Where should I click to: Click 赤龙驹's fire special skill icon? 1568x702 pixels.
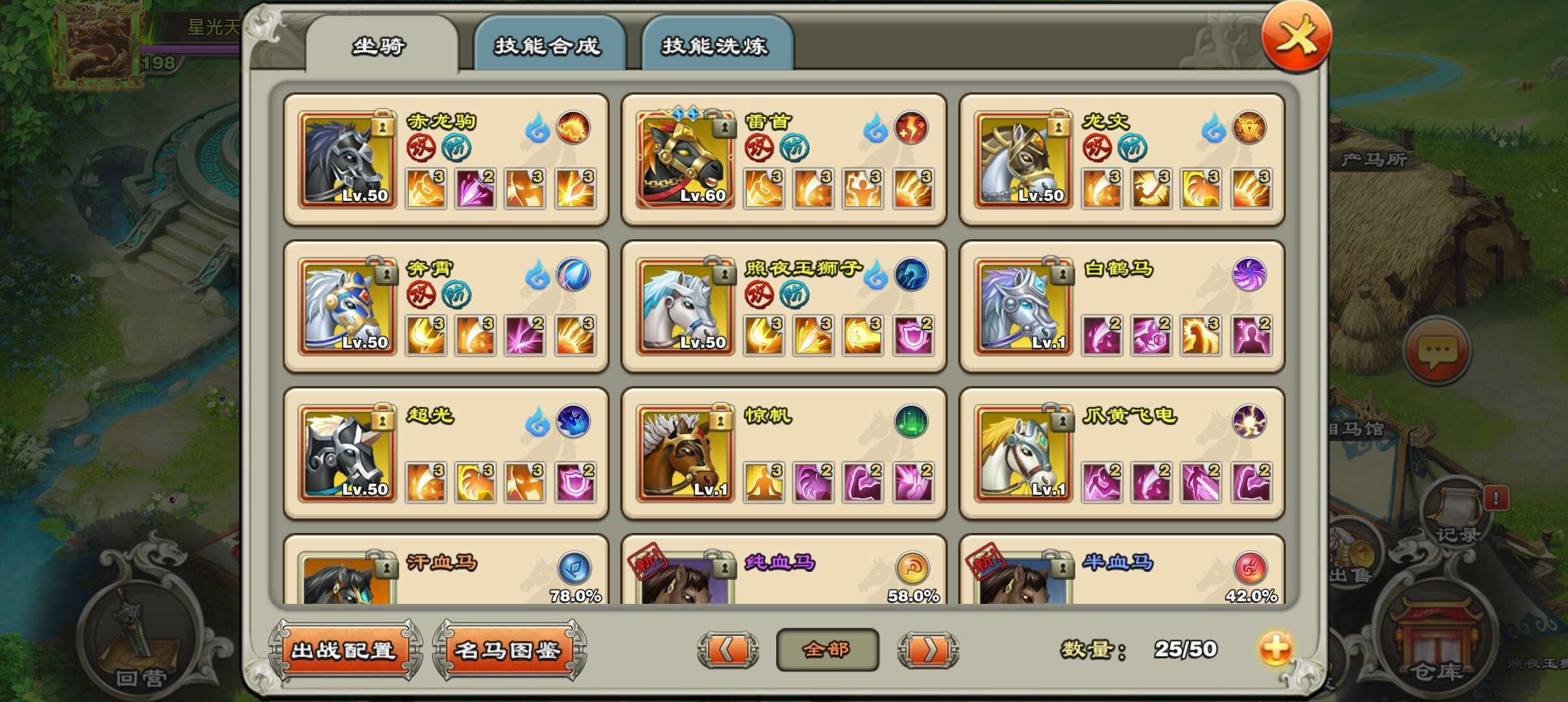point(573,127)
